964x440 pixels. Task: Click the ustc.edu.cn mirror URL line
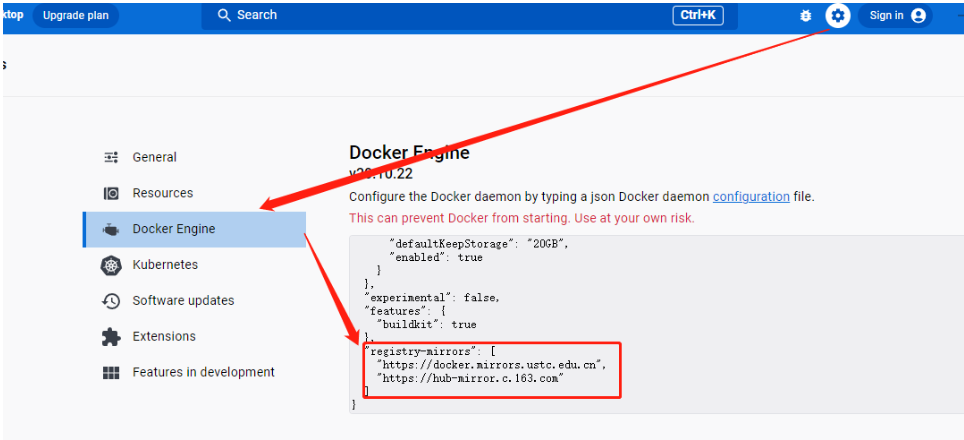click(x=491, y=365)
